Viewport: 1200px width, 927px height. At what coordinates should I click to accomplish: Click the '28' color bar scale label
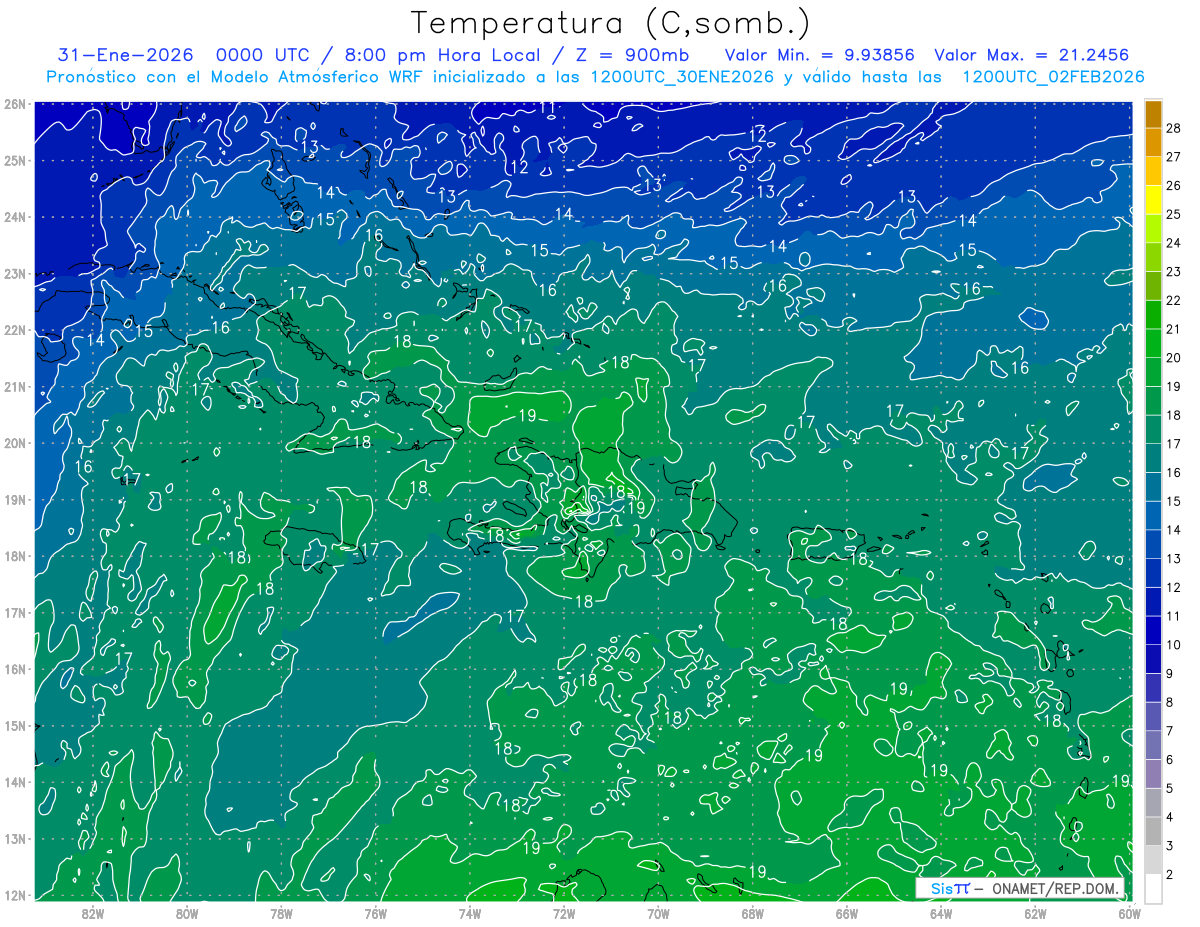(1174, 129)
